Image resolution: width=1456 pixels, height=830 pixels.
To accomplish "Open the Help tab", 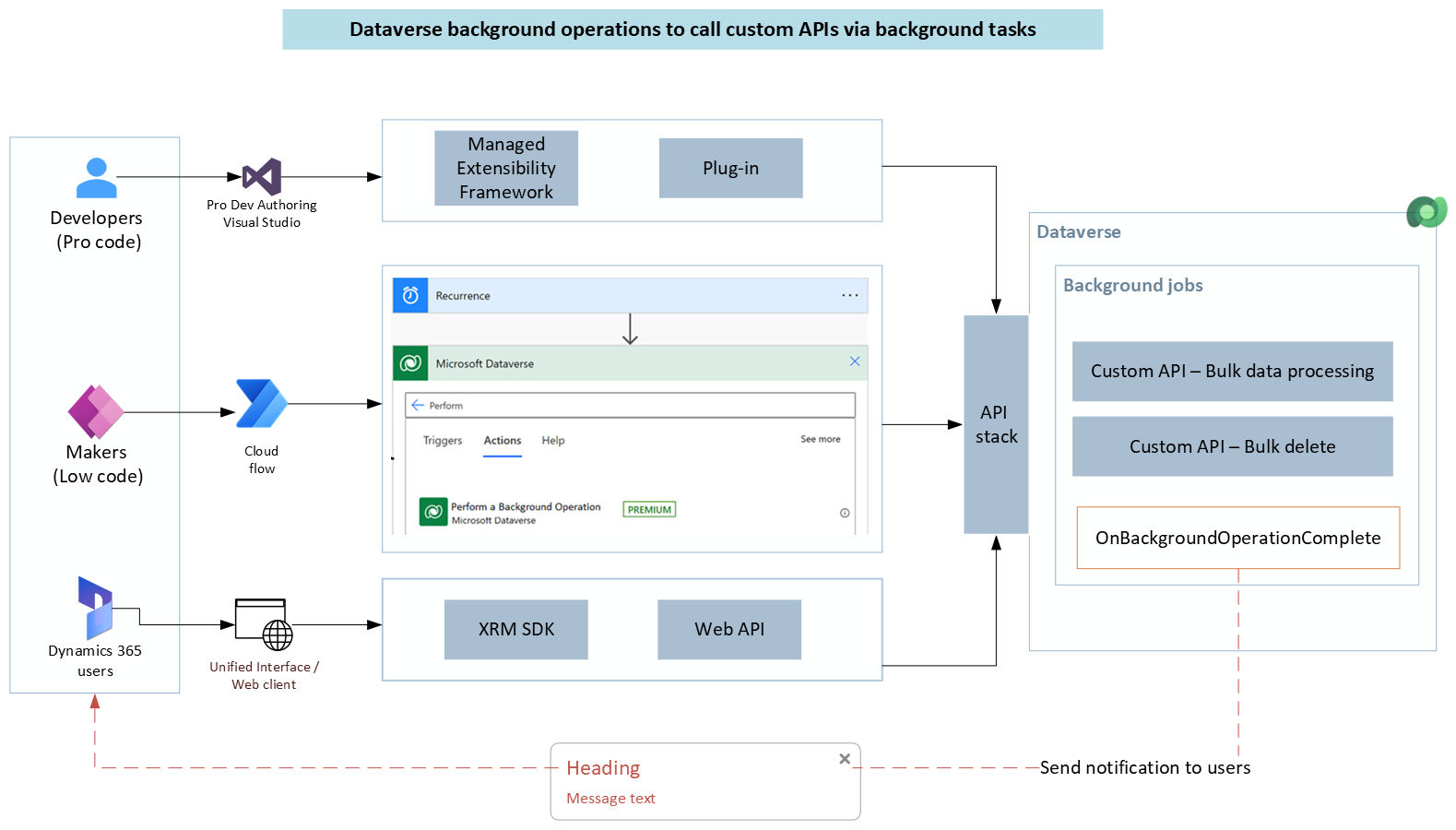I will [553, 441].
